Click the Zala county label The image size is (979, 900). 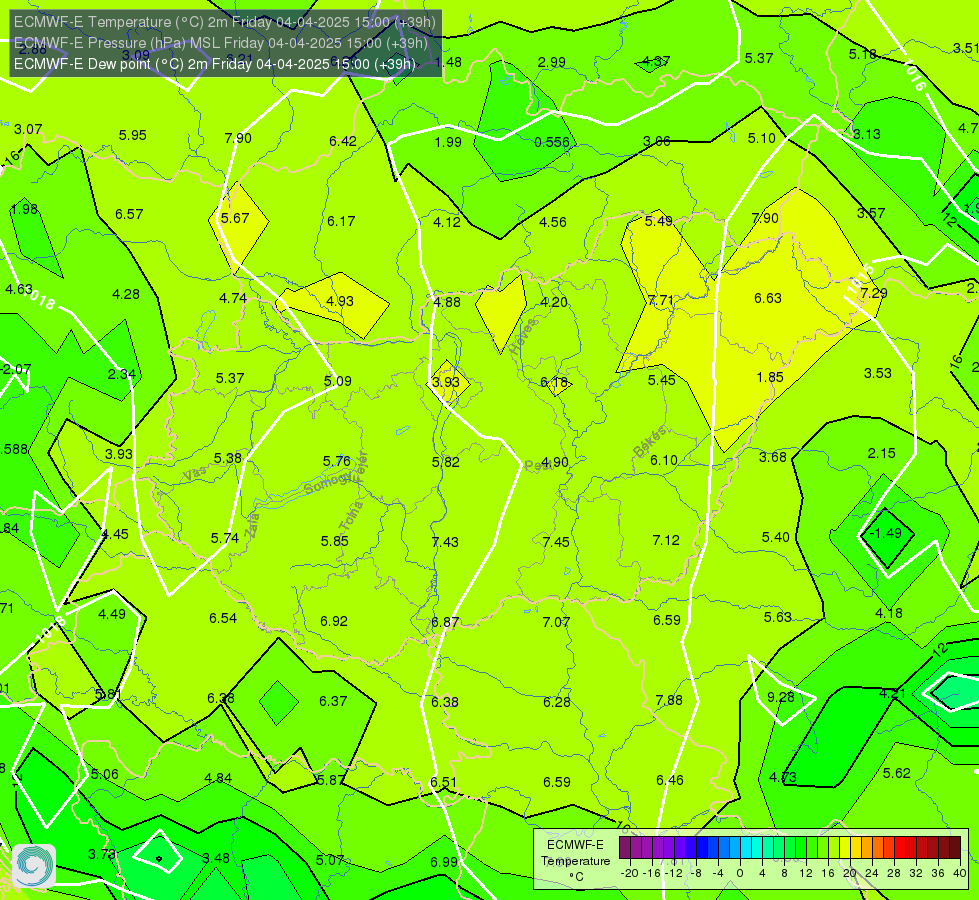pos(252,525)
